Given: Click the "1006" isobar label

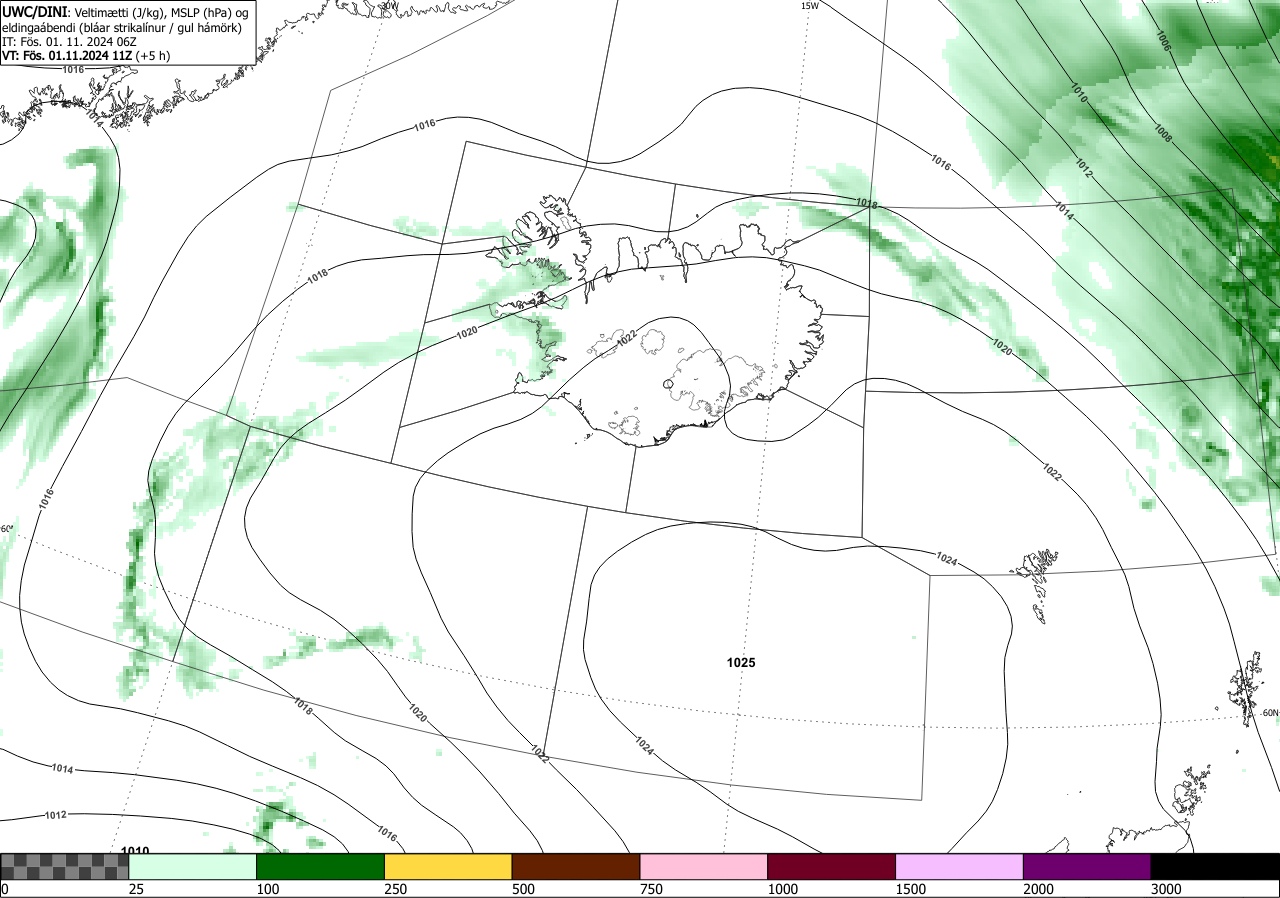Looking at the screenshot, I should (1163, 40).
